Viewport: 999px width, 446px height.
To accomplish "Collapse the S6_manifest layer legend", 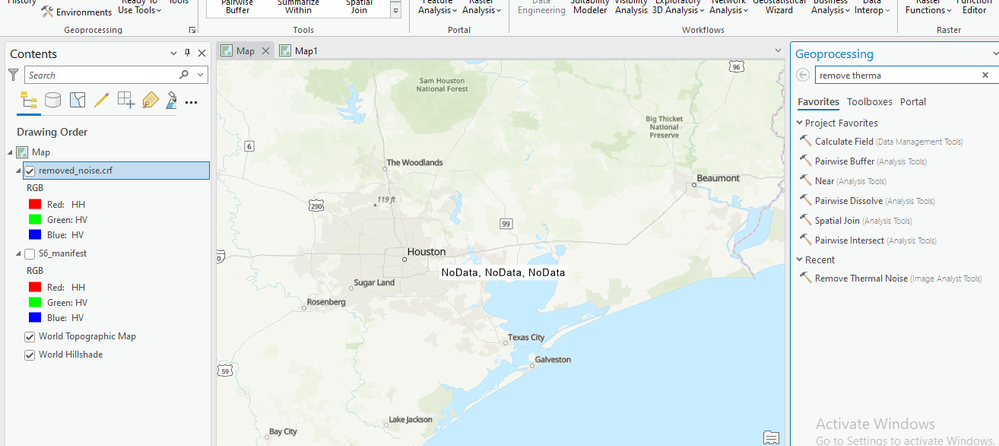I will coord(18,254).
